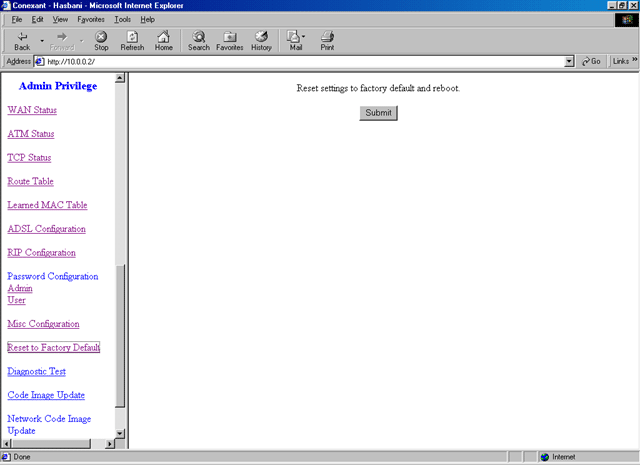Click the Windows logo throbber icon
The image size is (640, 465).
click(x=627, y=20)
